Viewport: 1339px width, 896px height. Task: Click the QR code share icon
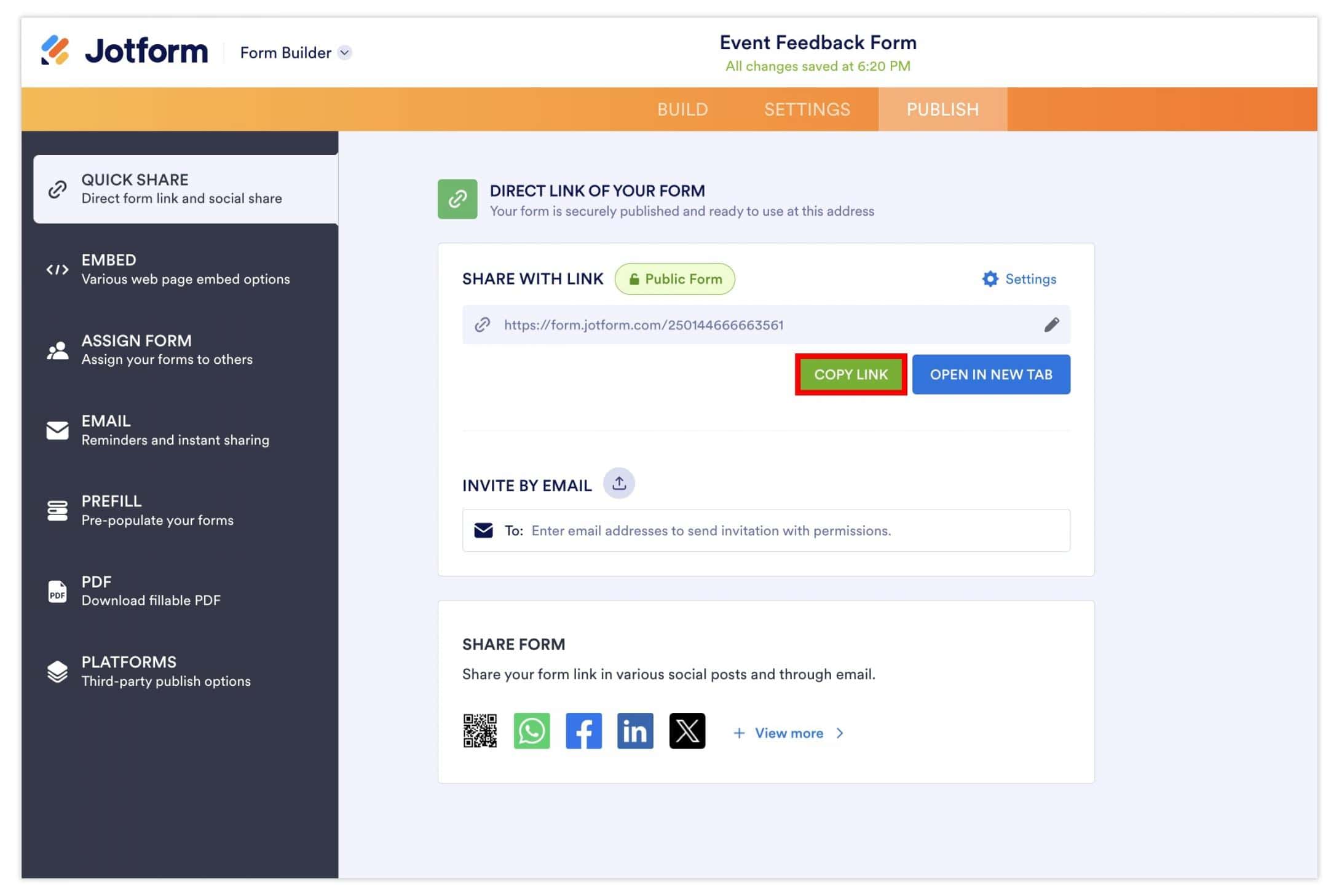480,731
